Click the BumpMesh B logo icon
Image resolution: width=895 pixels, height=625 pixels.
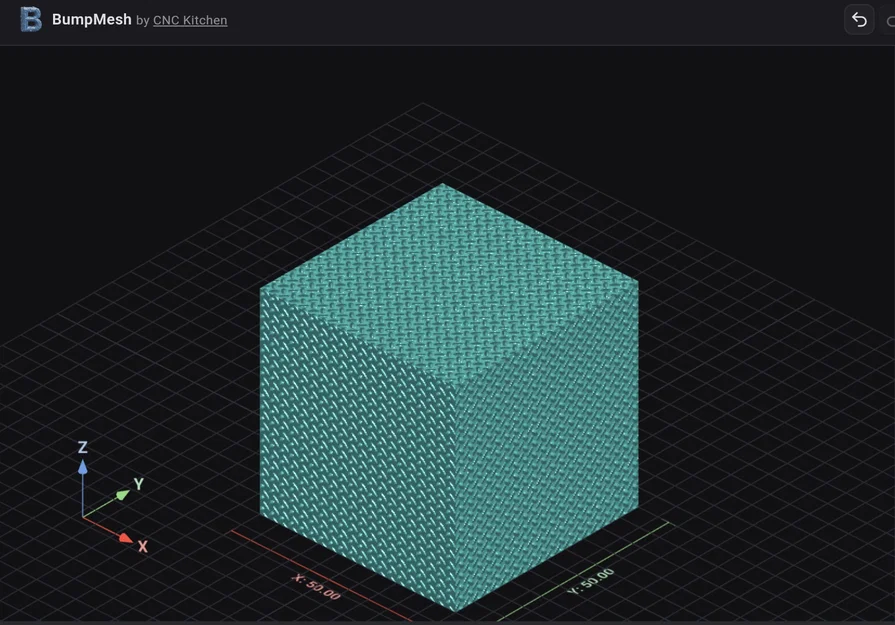tap(31, 19)
